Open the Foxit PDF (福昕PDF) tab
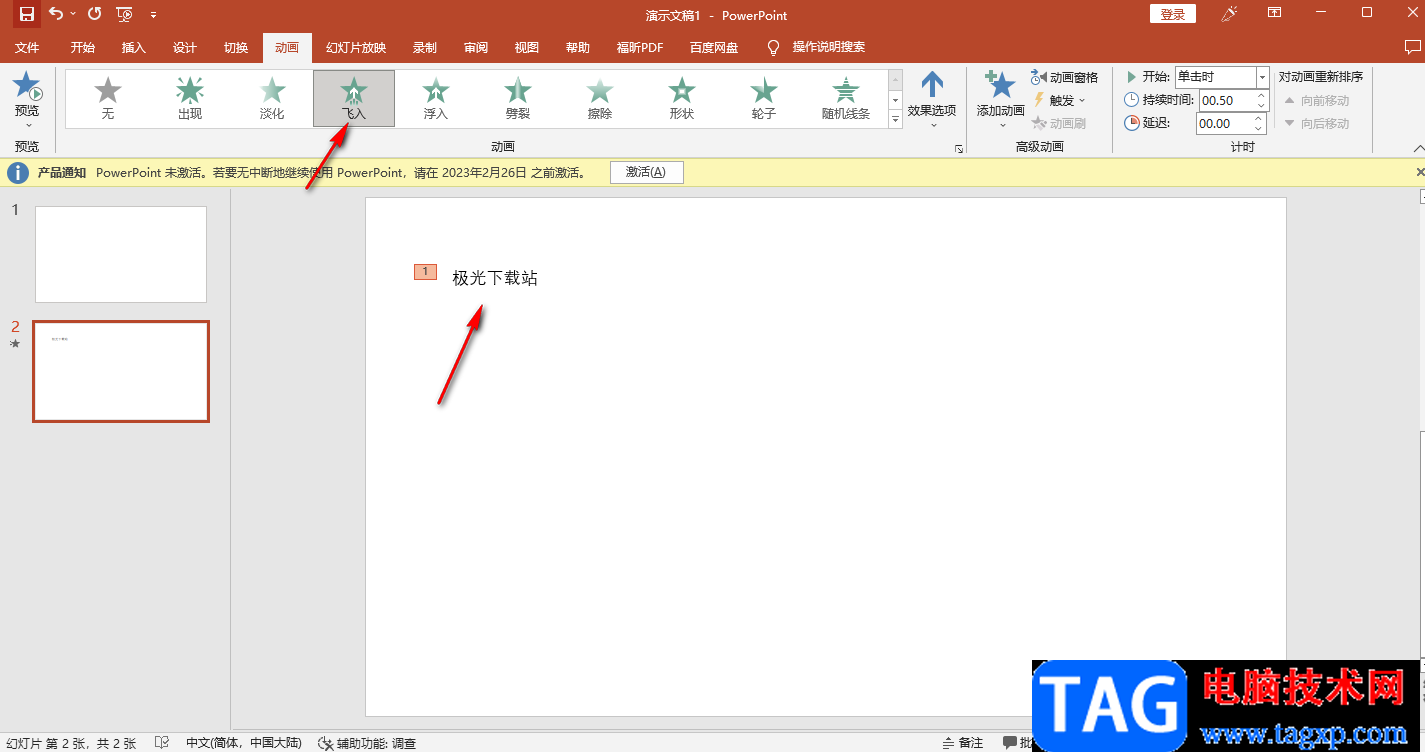1425x752 pixels. (639, 47)
